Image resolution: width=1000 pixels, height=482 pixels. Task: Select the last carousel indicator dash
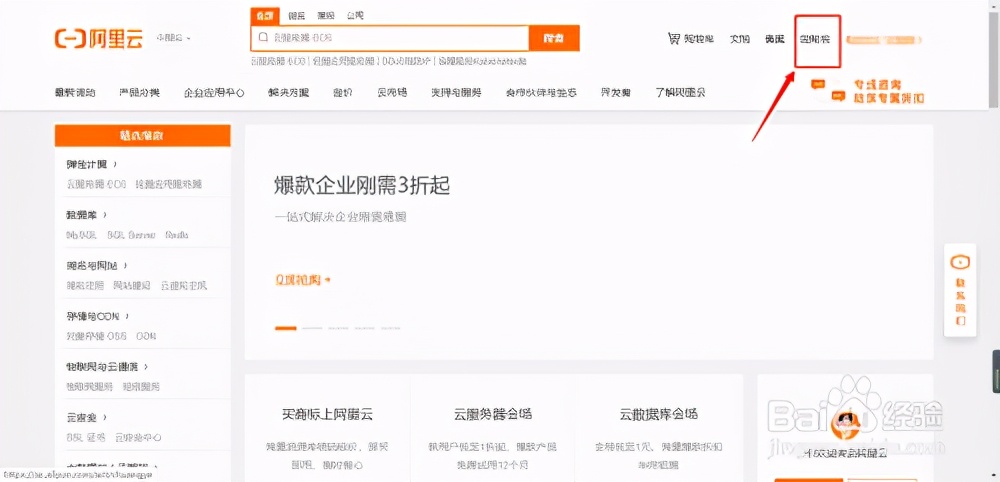[x=392, y=328]
